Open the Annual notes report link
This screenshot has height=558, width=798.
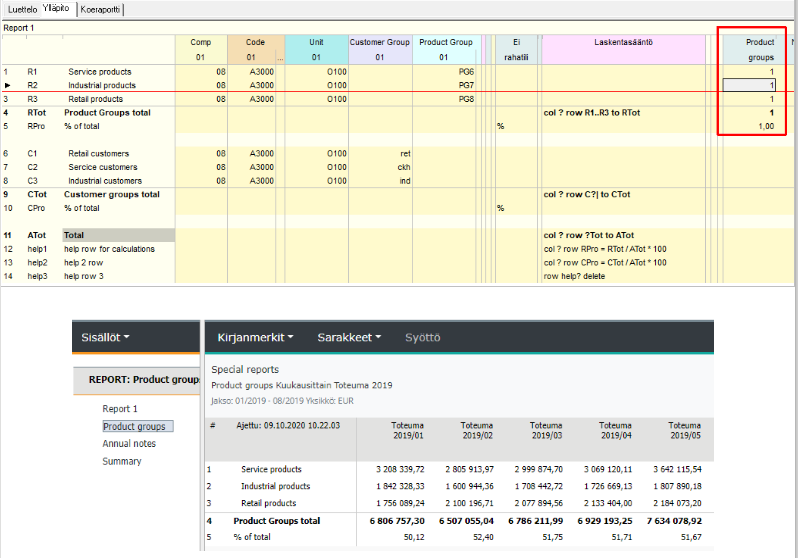(128, 444)
